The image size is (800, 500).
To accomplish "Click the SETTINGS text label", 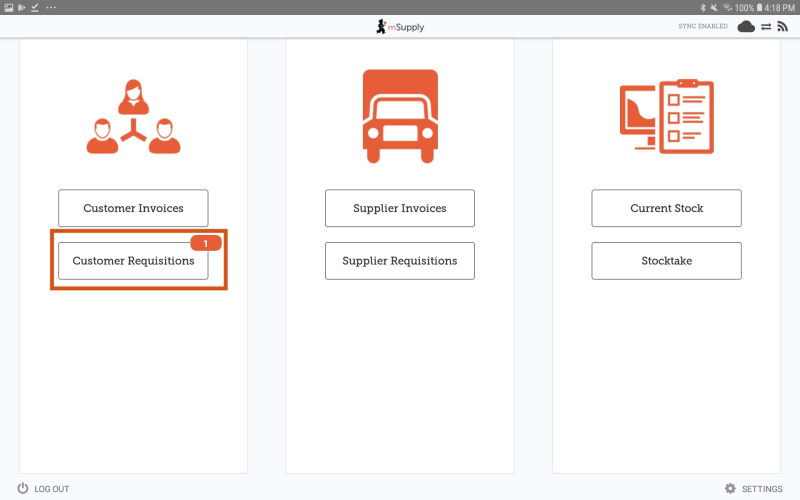I will coord(762,489).
